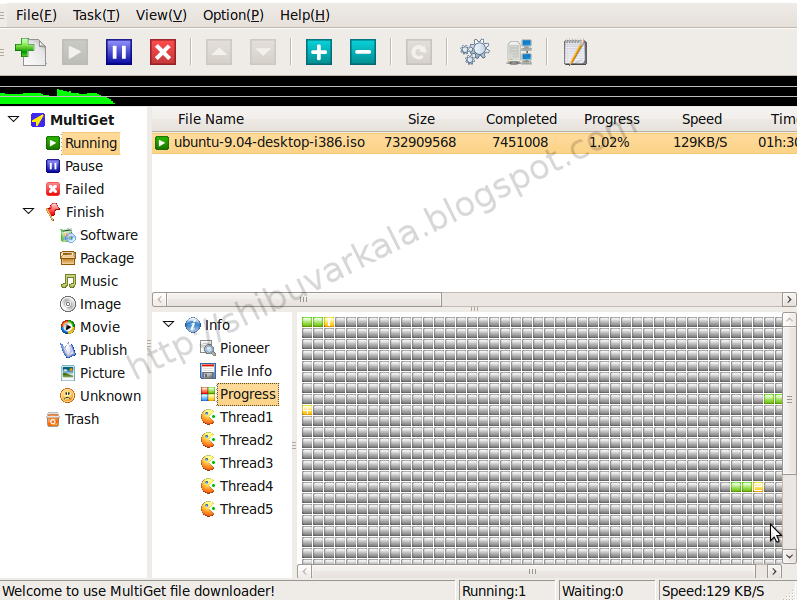Click task list scroll left arrow
Screen dimensions: 800x600
[159, 299]
